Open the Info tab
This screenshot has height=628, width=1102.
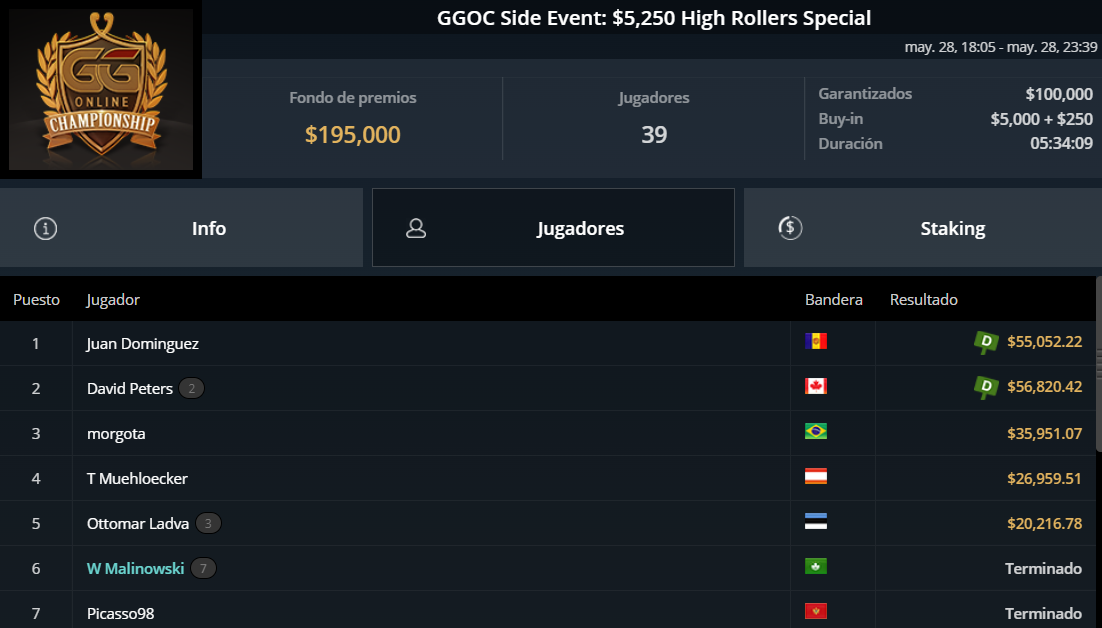coord(181,228)
